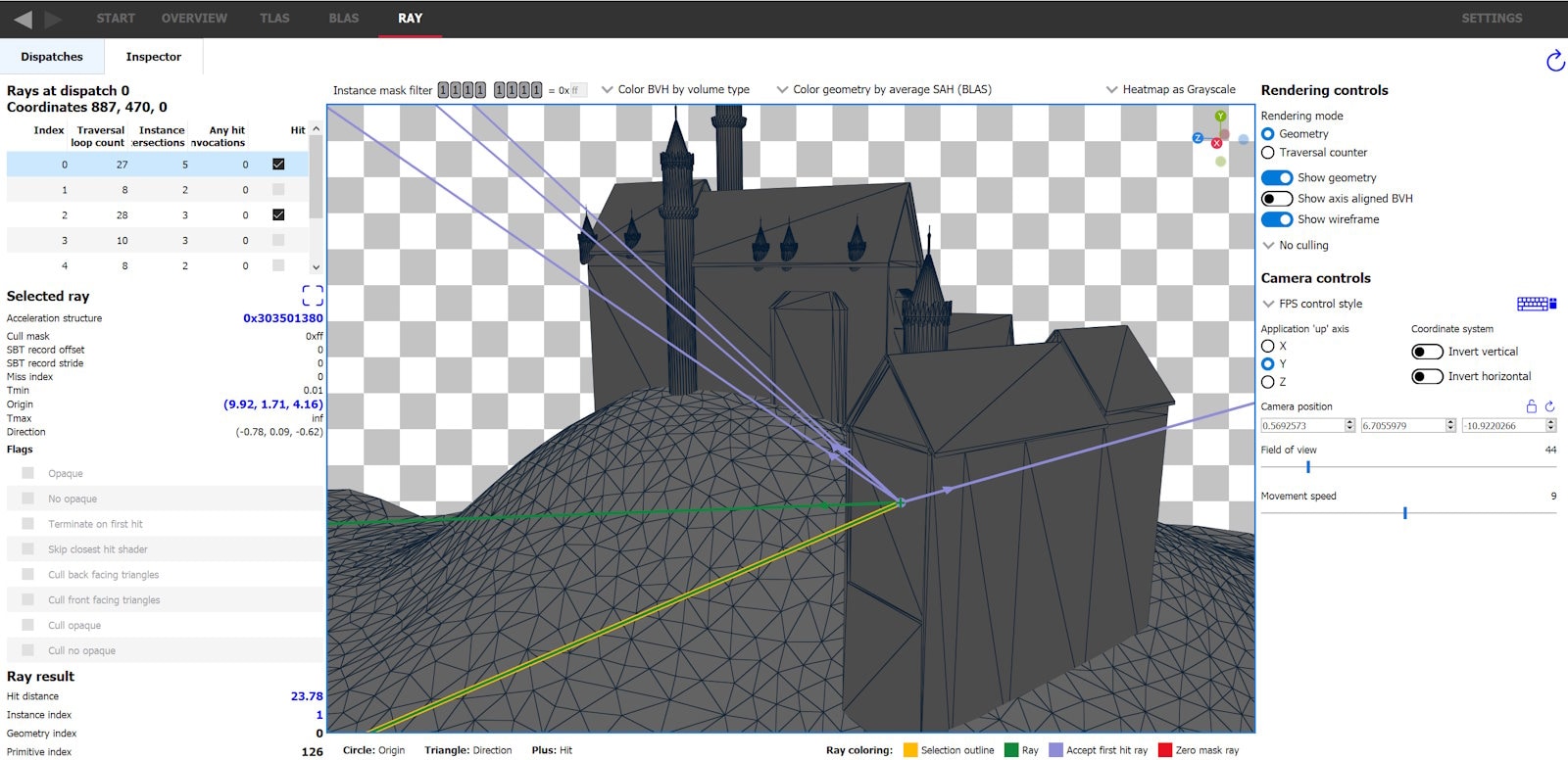The image size is (1568, 760).
Task: Click the green Y axis gizmo handle
Action: click(1220, 117)
